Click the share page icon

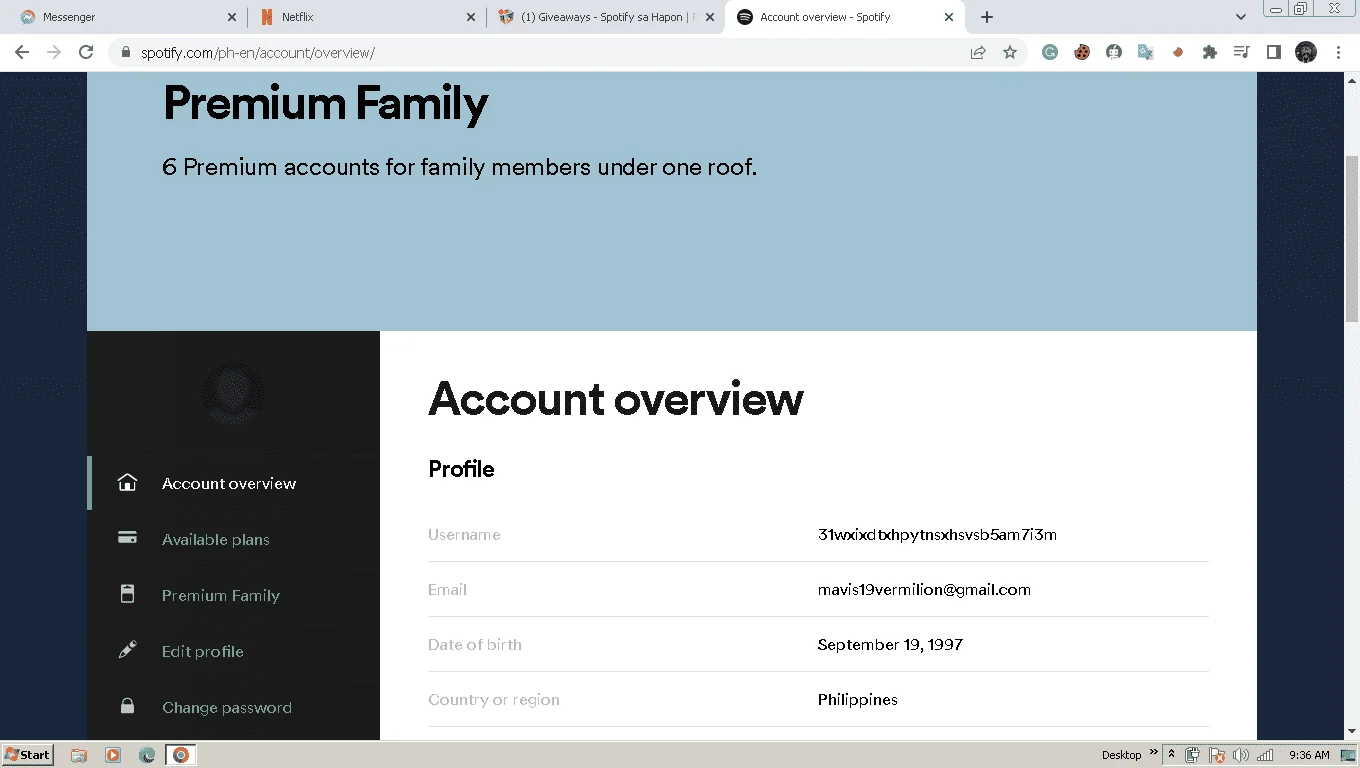click(x=978, y=53)
